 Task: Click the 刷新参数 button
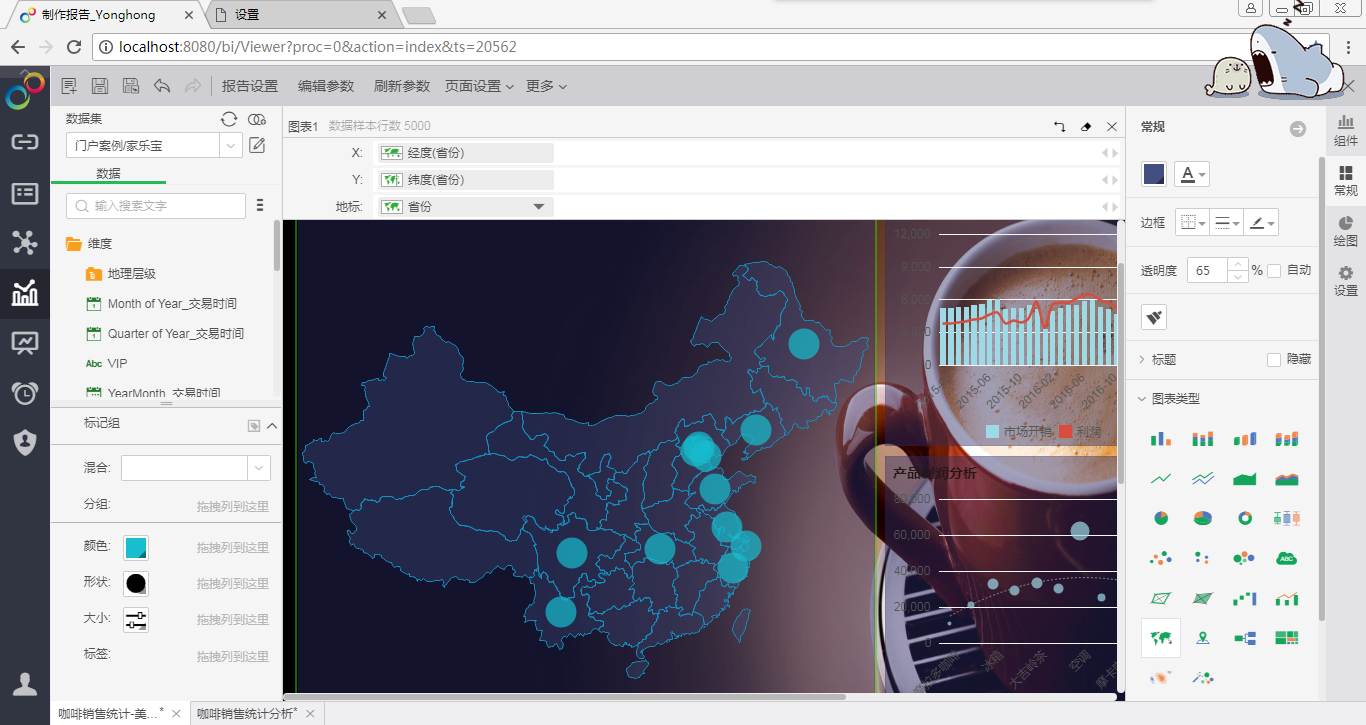pyautogui.click(x=401, y=87)
